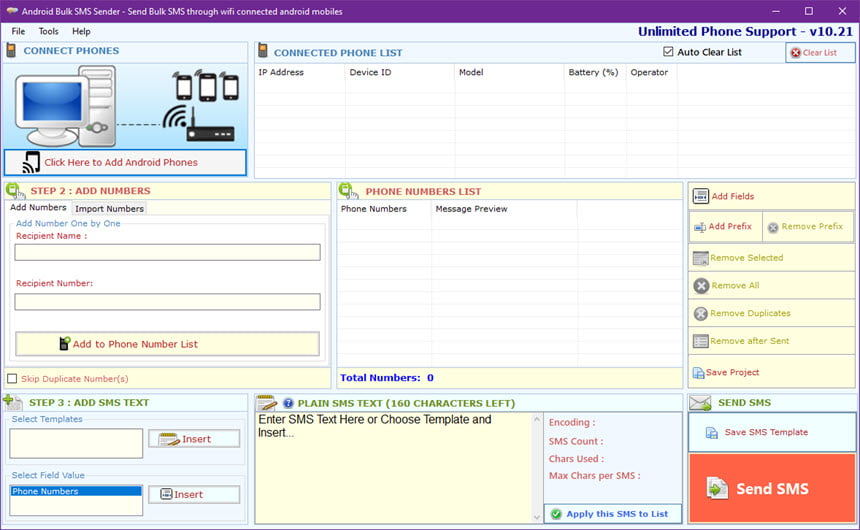Click the Phone Numbers List header icon

(x=348, y=191)
